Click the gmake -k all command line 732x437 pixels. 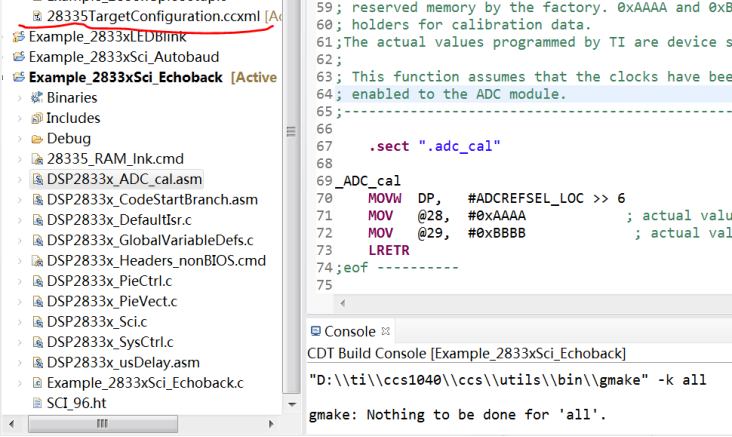click(508, 380)
